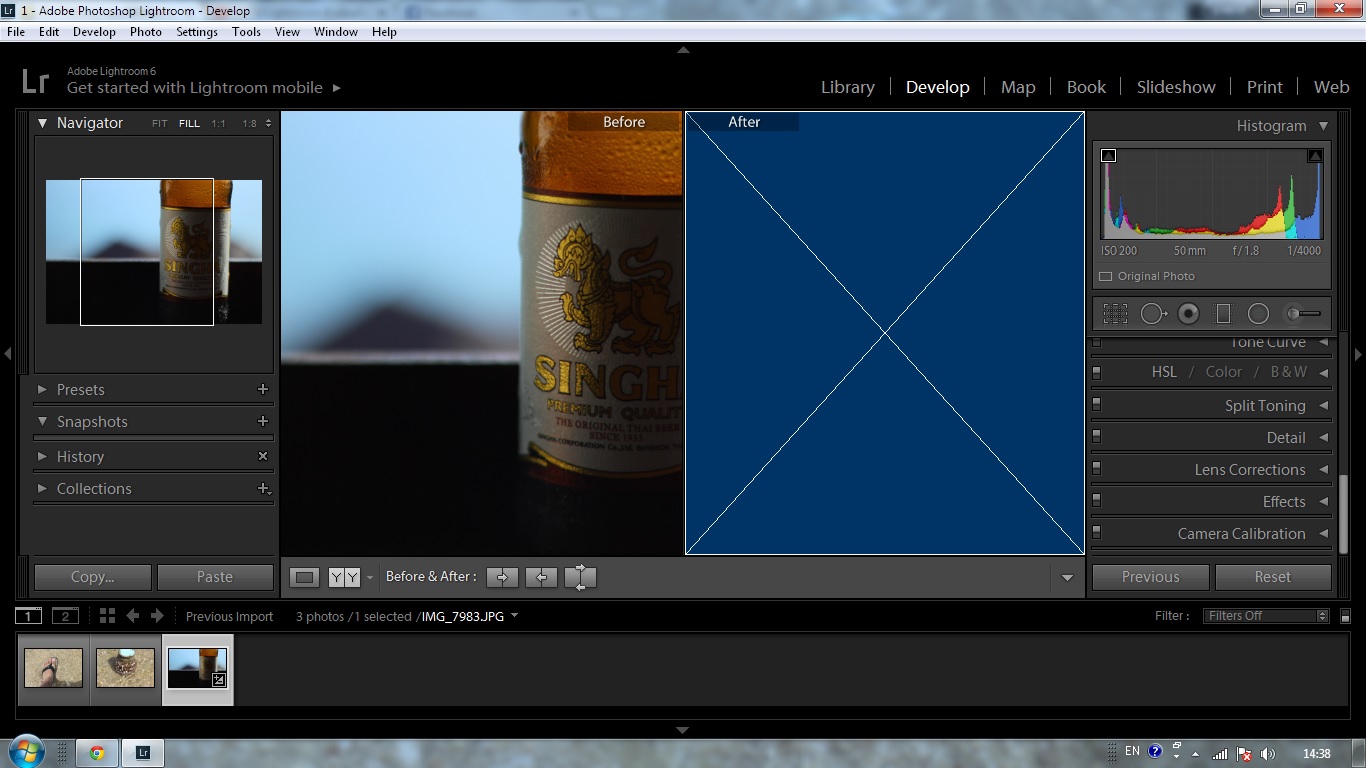Viewport: 1366px width, 768px height.
Task: Swap Before and After settings
Action: (x=580, y=577)
